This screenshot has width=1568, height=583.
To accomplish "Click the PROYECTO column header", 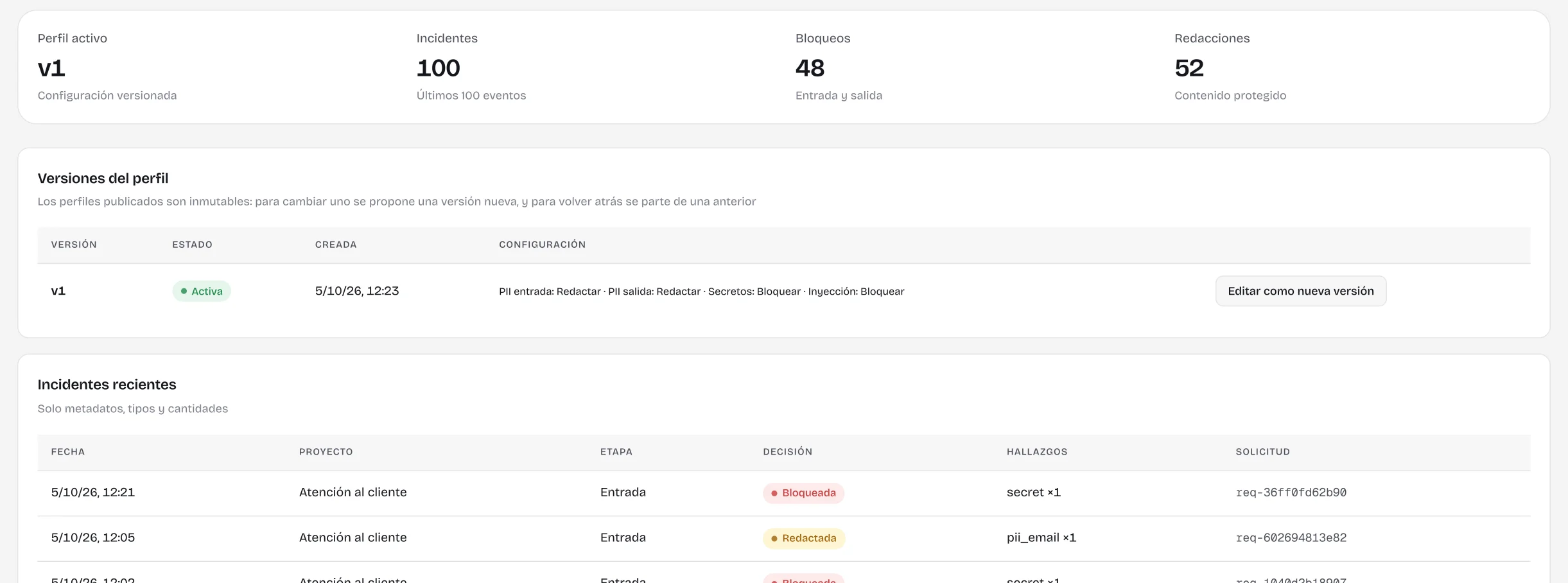I will tap(326, 452).
